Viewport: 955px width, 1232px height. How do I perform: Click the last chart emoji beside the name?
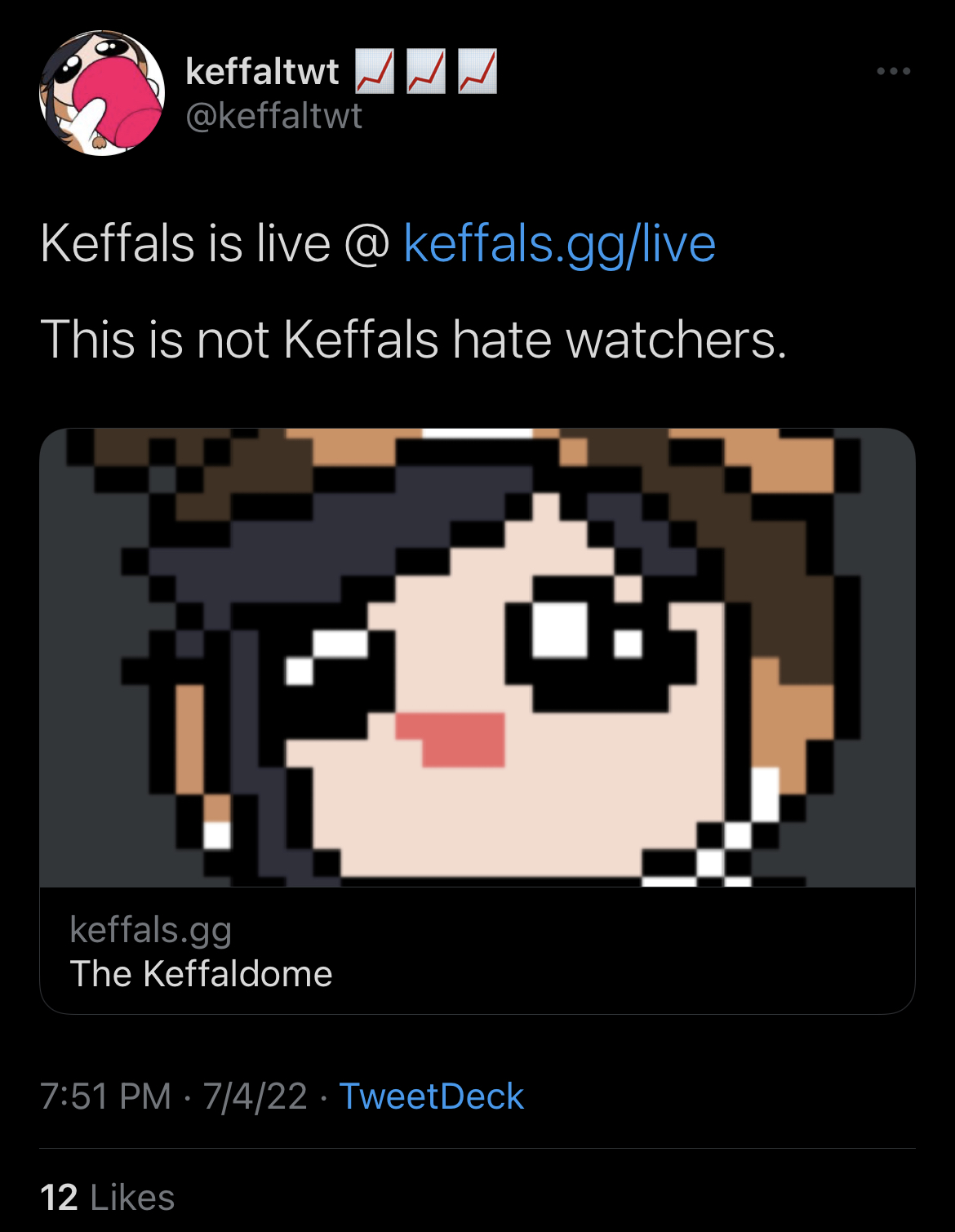click(477, 72)
